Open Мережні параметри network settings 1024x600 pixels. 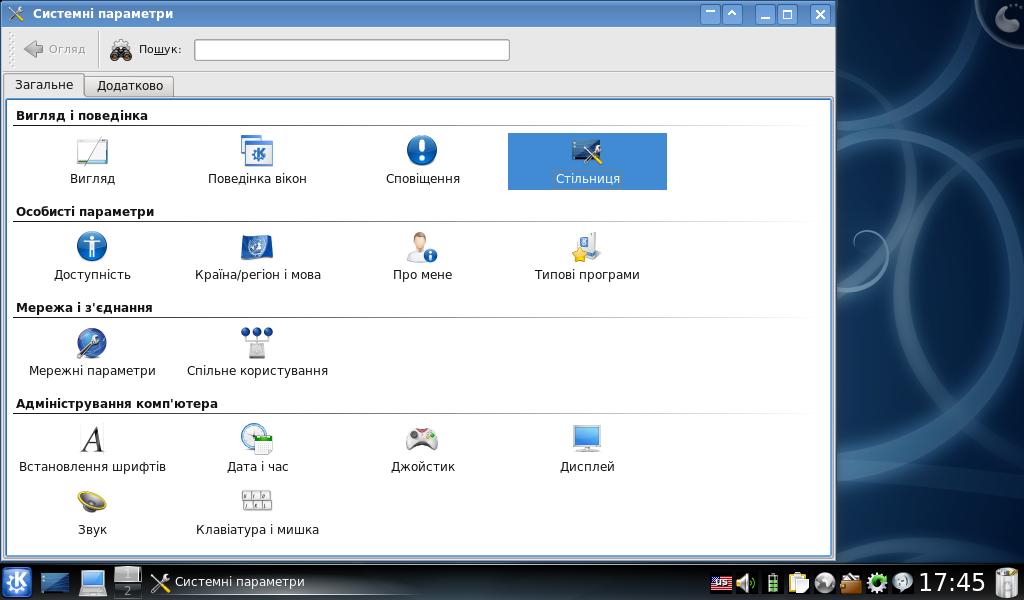tap(92, 353)
